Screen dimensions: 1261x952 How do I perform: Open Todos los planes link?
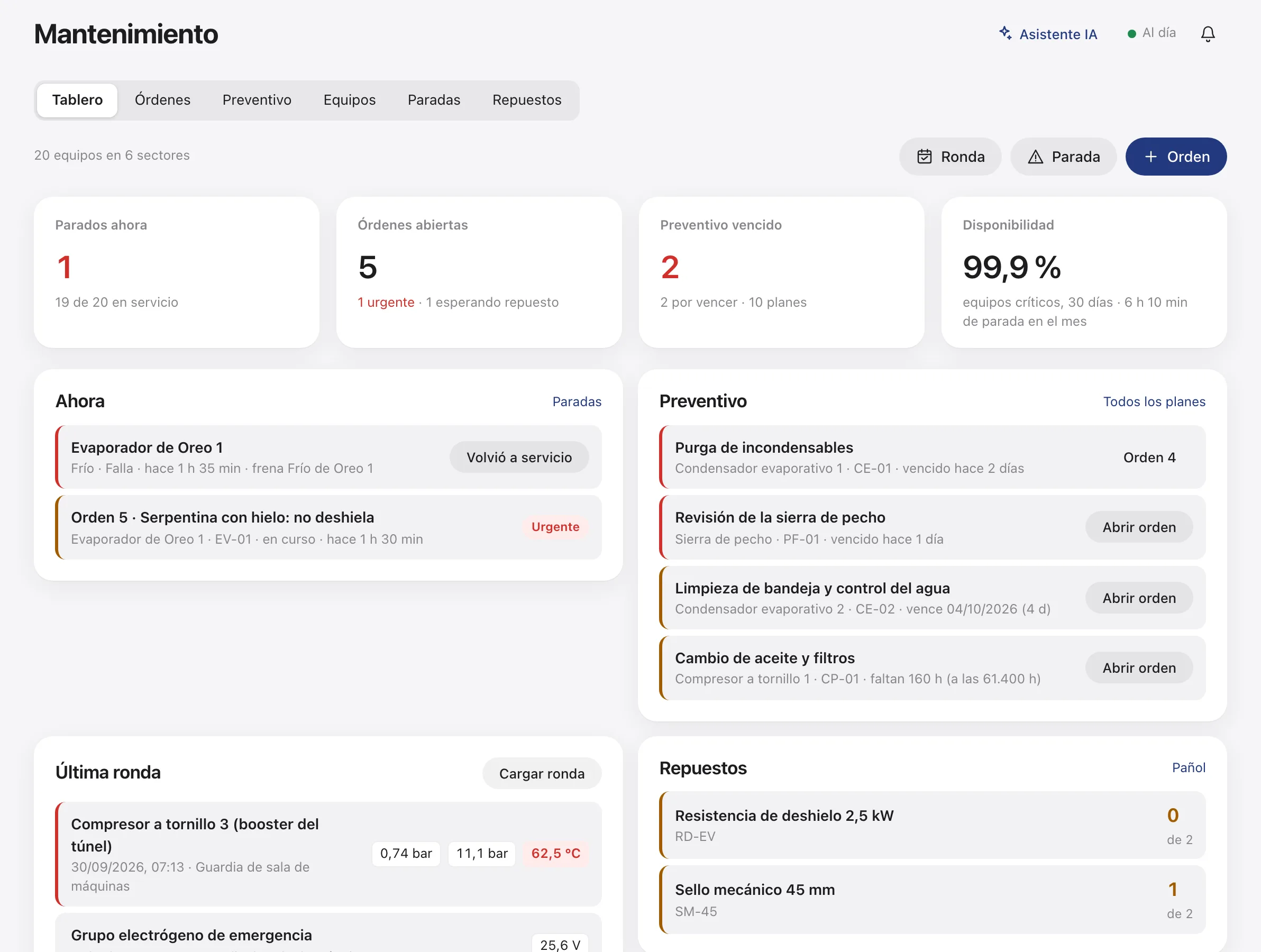(x=1154, y=402)
